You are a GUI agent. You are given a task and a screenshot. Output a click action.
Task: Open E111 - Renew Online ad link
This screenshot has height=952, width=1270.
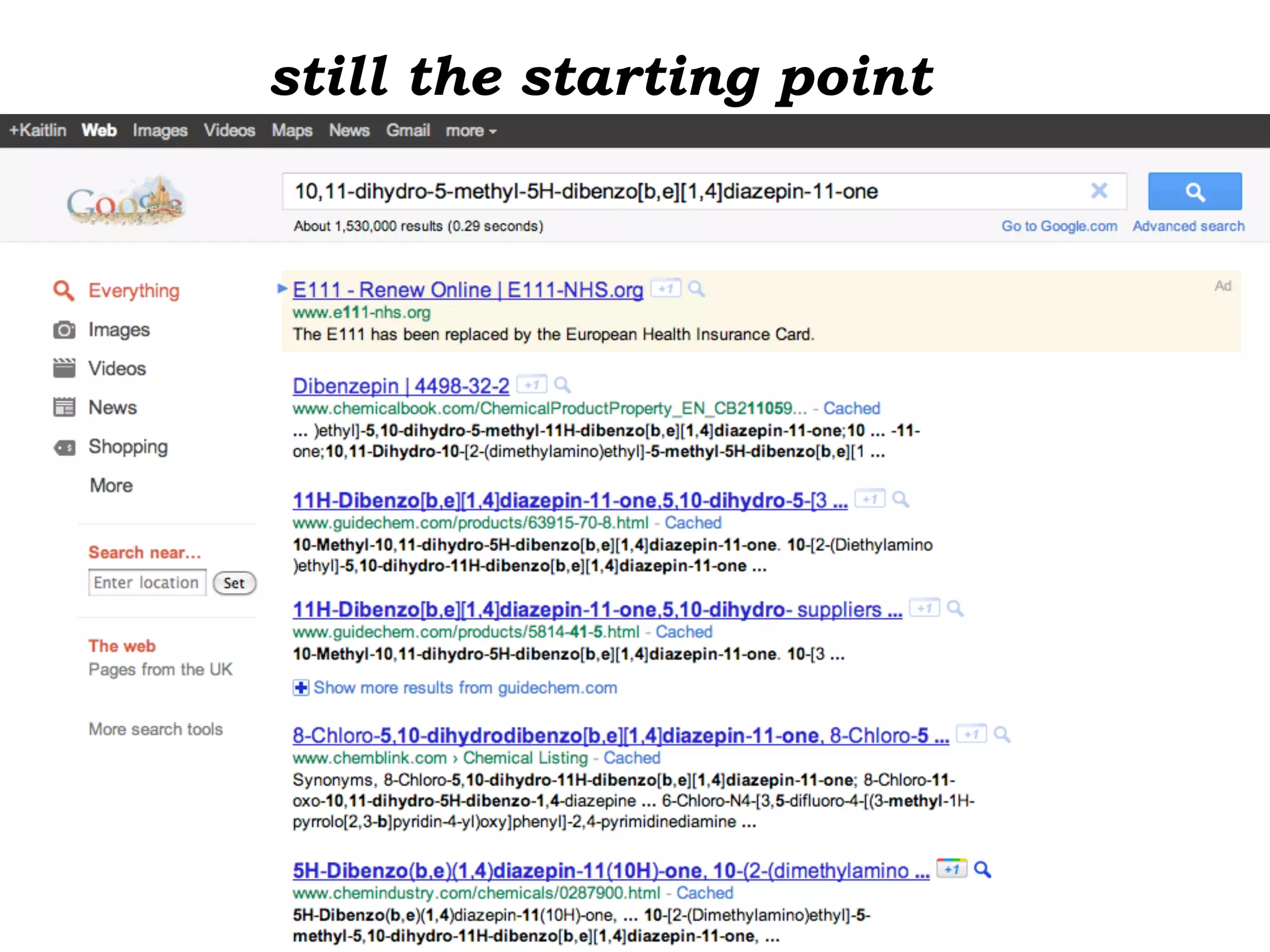click(x=468, y=290)
